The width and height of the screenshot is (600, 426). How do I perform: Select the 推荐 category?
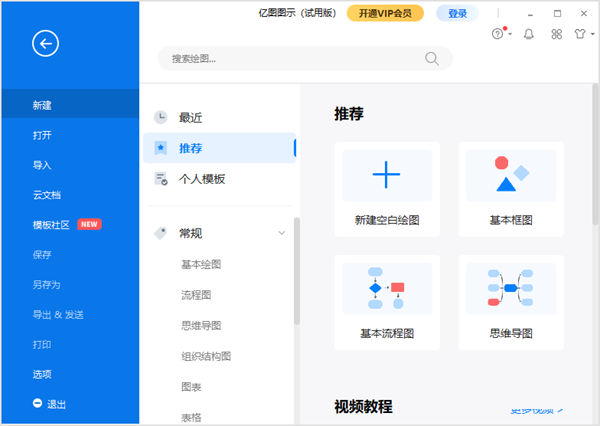219,148
